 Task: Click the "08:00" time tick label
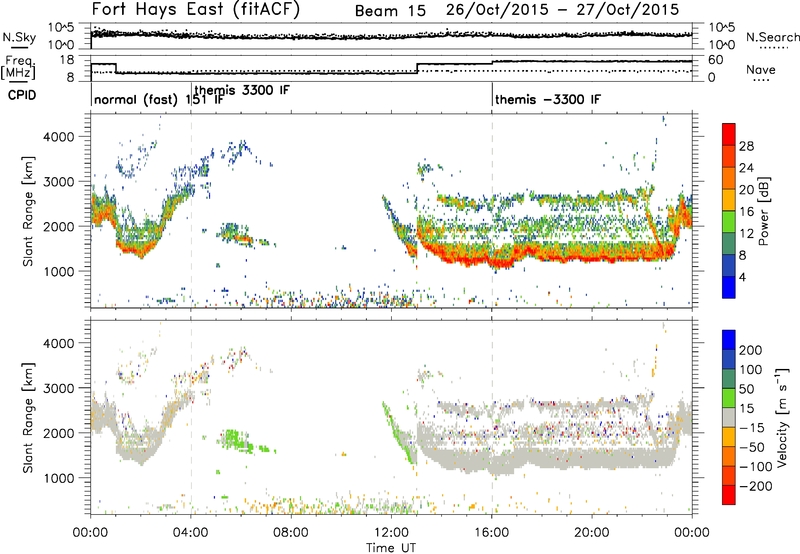click(291, 533)
